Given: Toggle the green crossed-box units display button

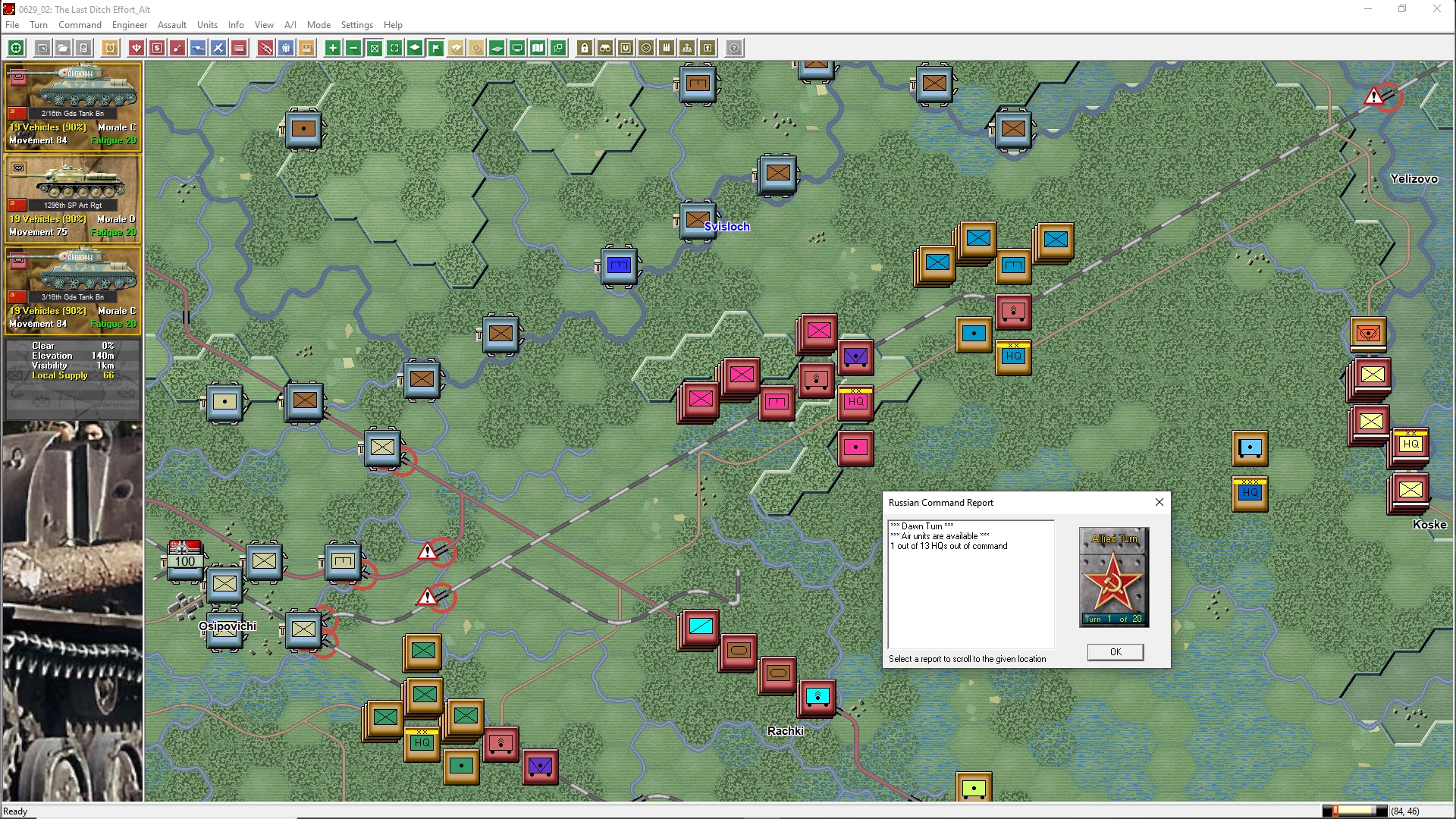Looking at the screenshot, I should click(x=374, y=49).
